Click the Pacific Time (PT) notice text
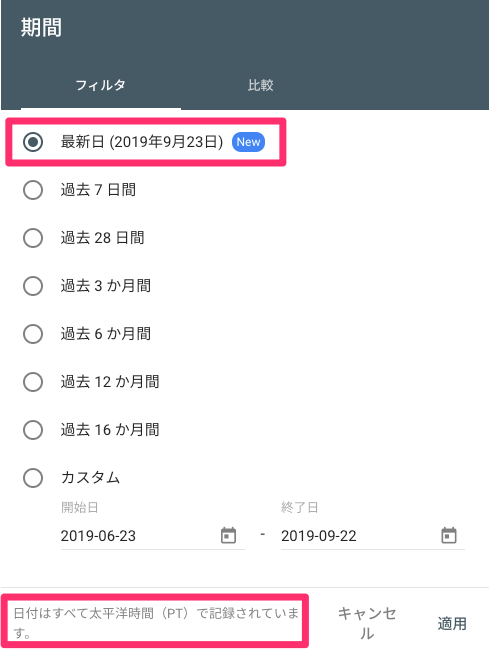Screen dimensions: 489x651 pyautogui.click(x=156, y=623)
